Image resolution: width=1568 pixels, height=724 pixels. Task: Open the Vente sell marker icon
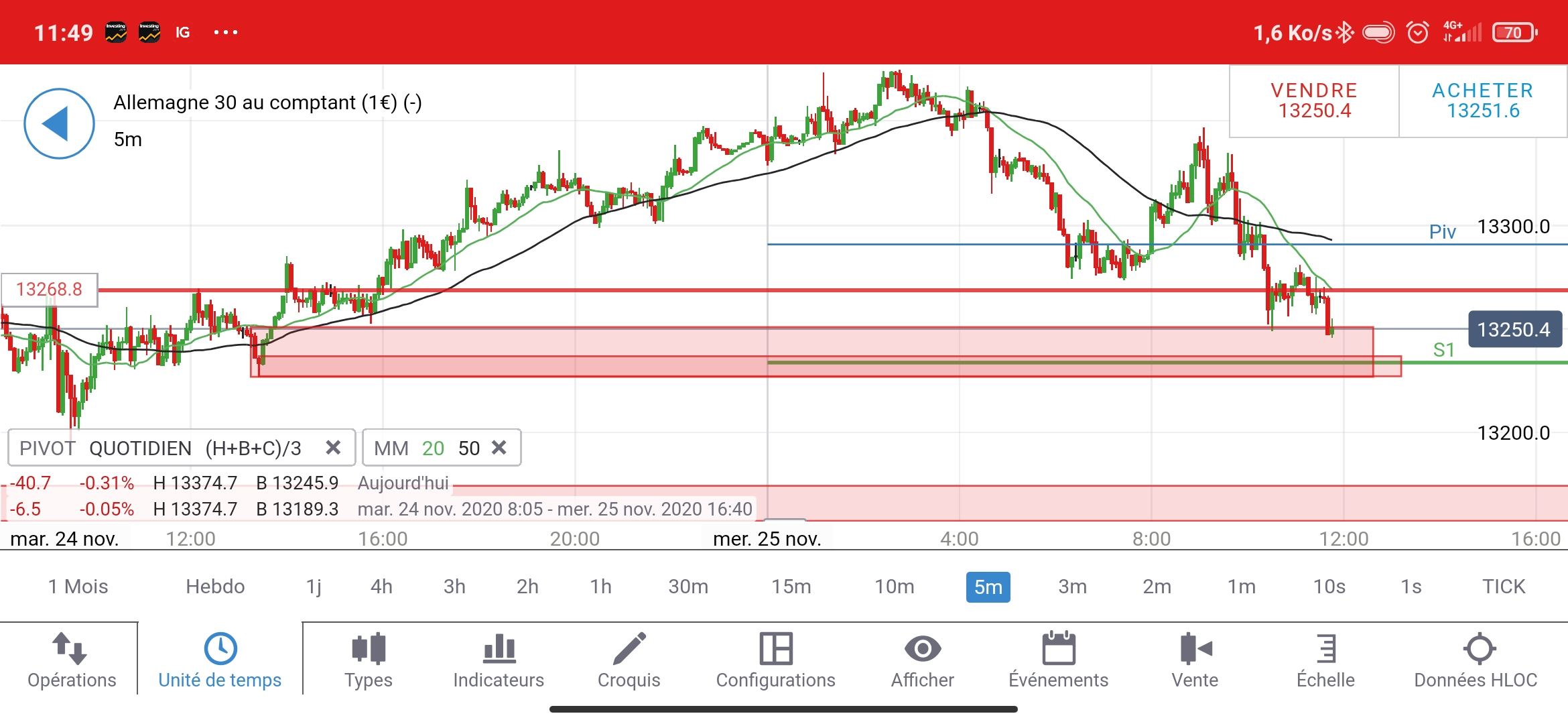coord(1194,649)
